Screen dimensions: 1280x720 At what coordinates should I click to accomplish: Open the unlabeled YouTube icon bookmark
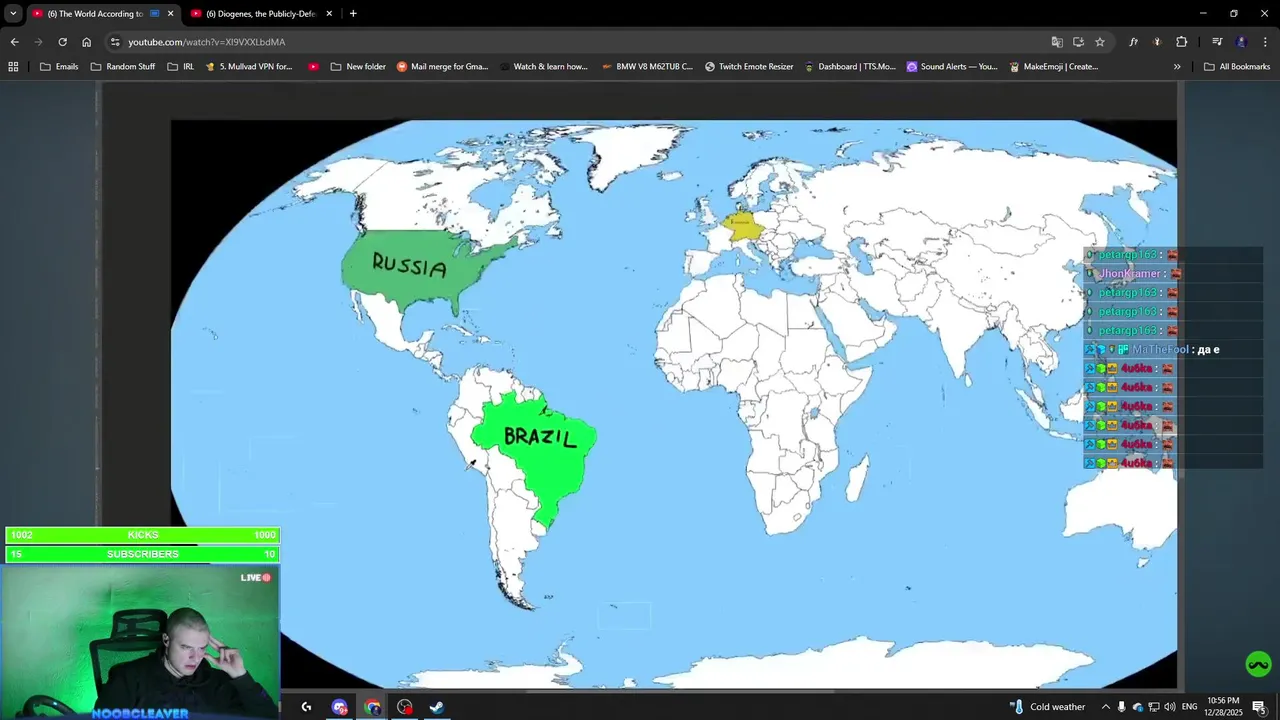(313, 67)
